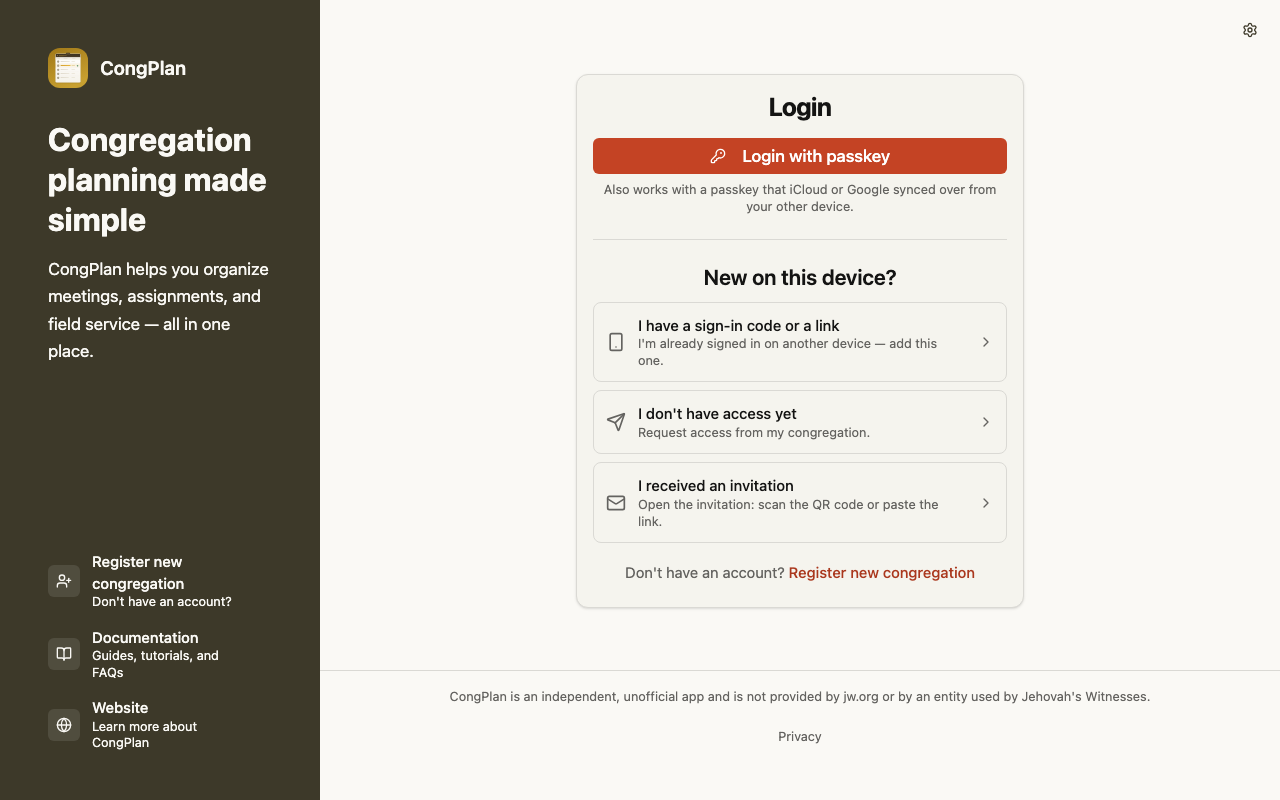
Task: Click the 'CongPlan helps you organize' description paragraph
Action: click(x=158, y=310)
